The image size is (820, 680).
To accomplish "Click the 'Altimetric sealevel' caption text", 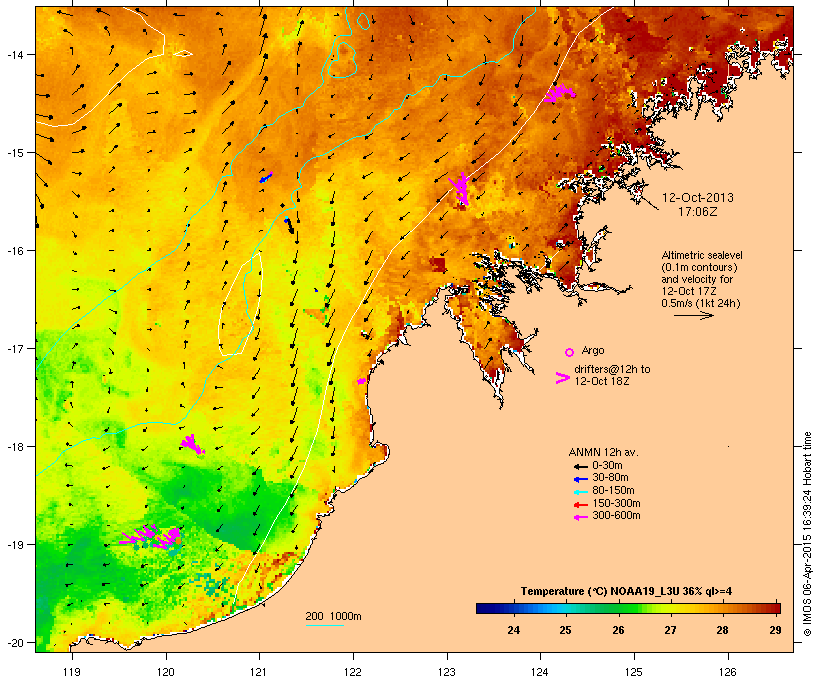I will pos(702,255).
